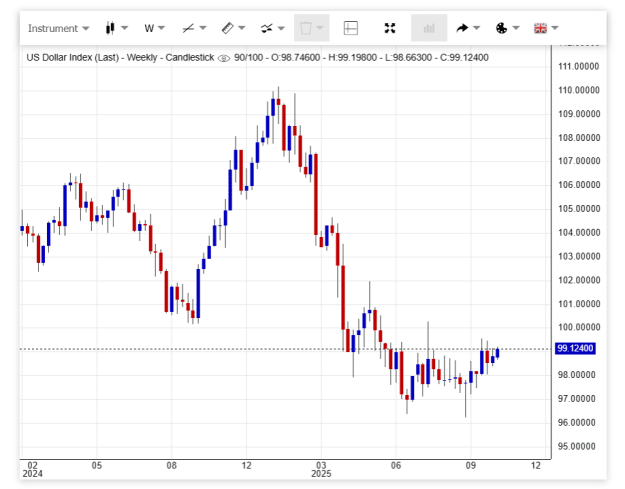Viewport: 625px width, 489px height.
Task: Open the UK flag language dropdown
Action: pos(546,28)
